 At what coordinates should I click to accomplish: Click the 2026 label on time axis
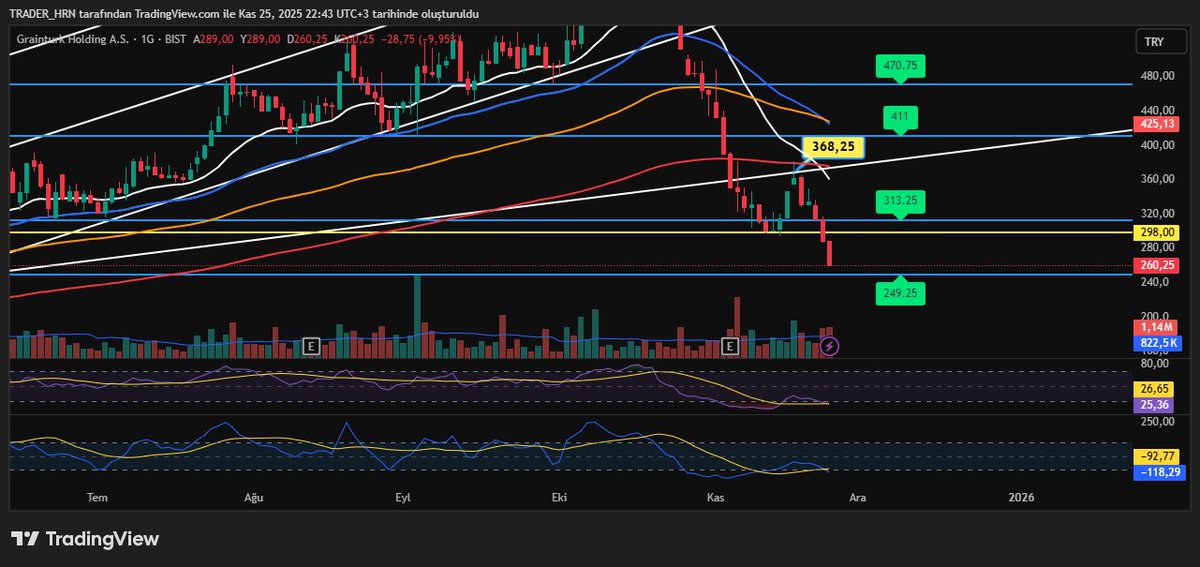(1021, 497)
